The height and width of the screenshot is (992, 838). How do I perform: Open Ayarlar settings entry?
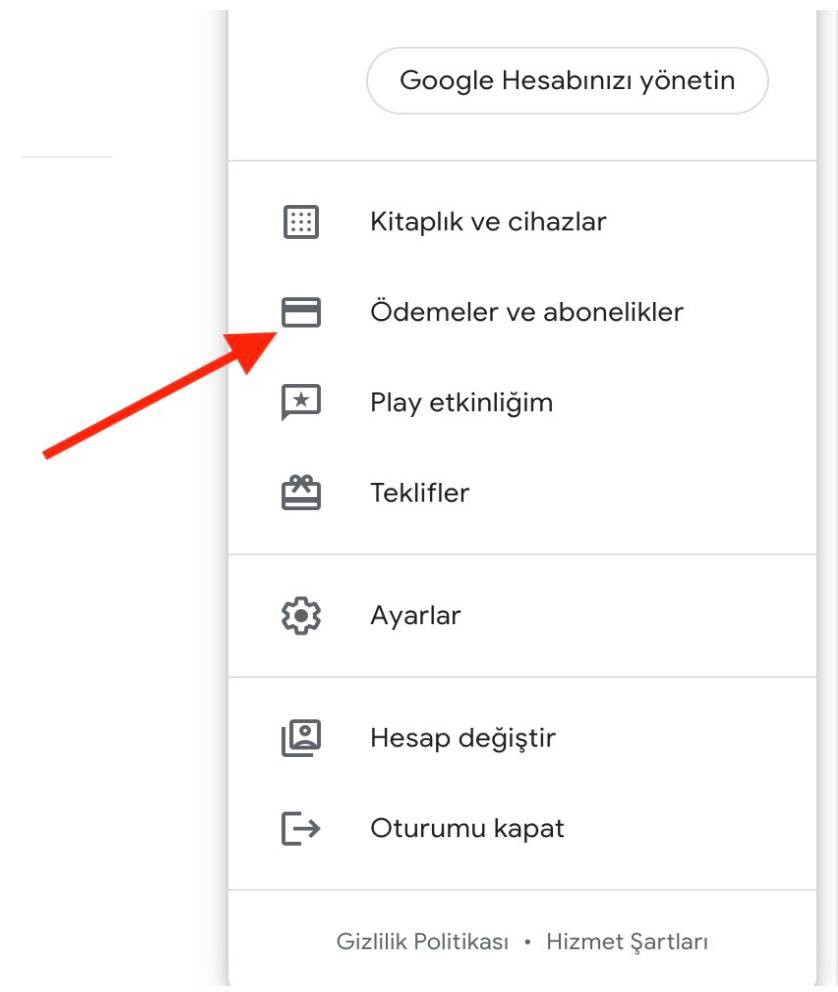pos(522,615)
